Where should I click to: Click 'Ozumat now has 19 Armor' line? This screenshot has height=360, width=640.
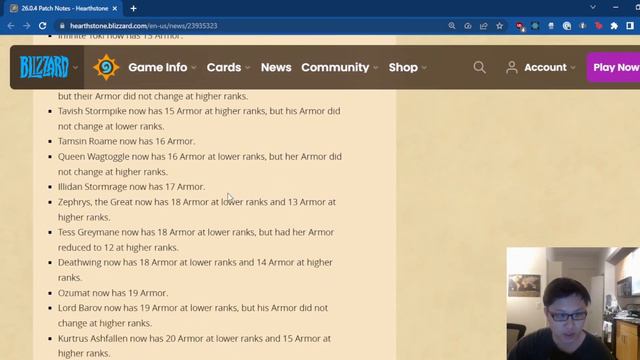point(113,293)
